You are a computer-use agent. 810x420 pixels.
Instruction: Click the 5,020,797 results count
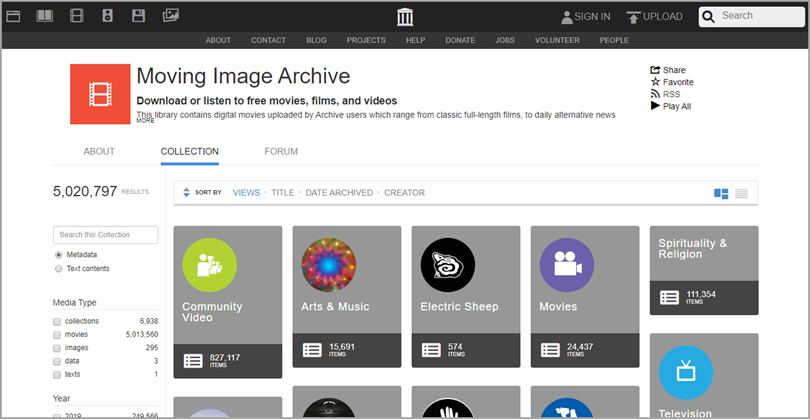[x=85, y=191]
